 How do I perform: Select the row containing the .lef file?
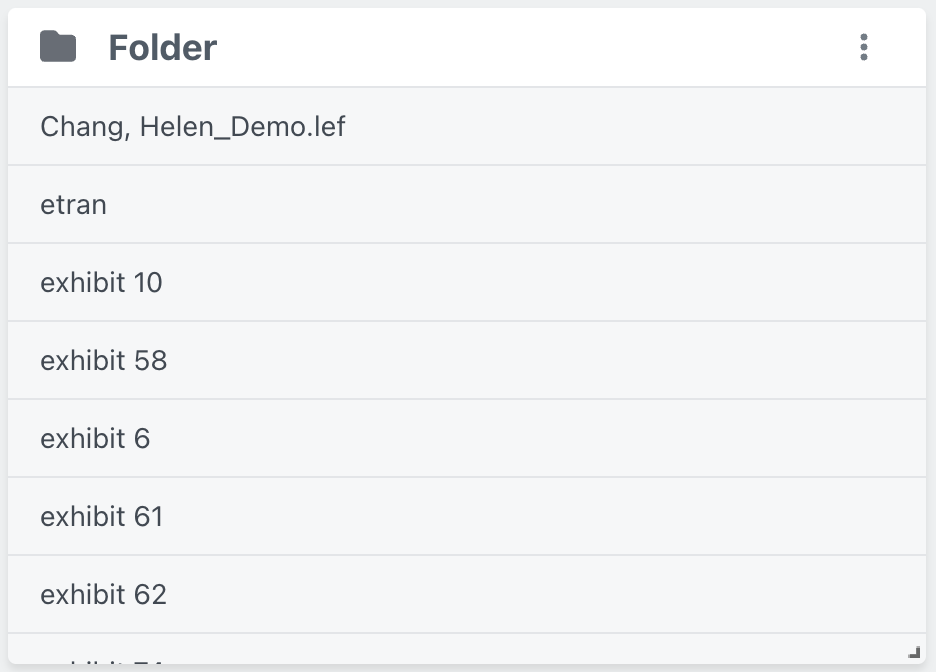[192, 127]
